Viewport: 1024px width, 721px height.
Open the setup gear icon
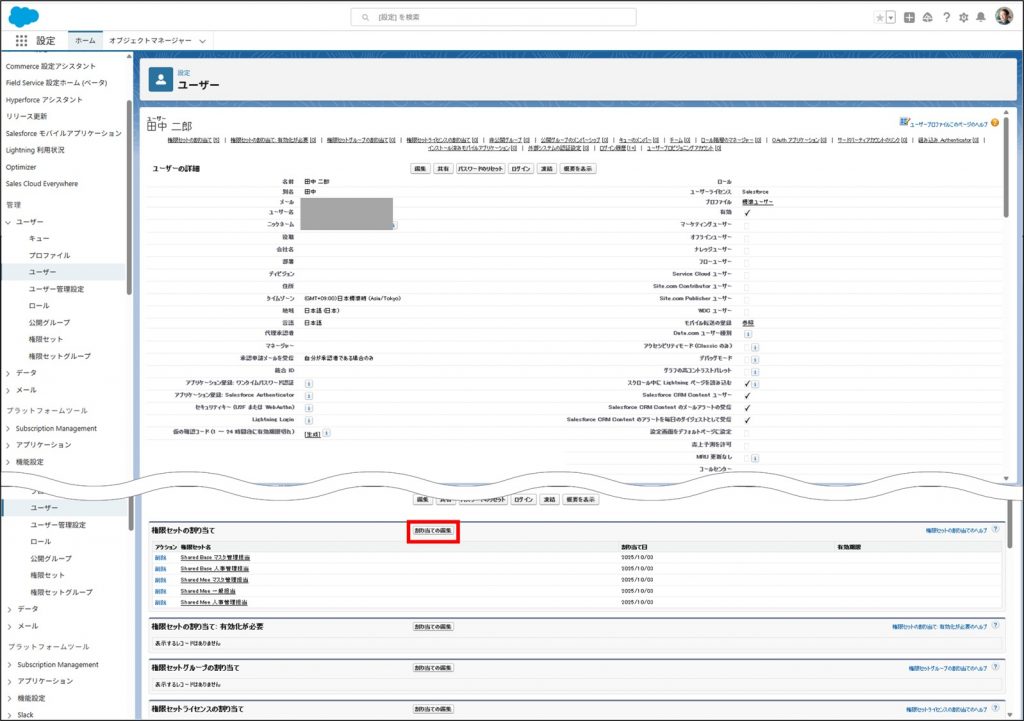point(964,17)
